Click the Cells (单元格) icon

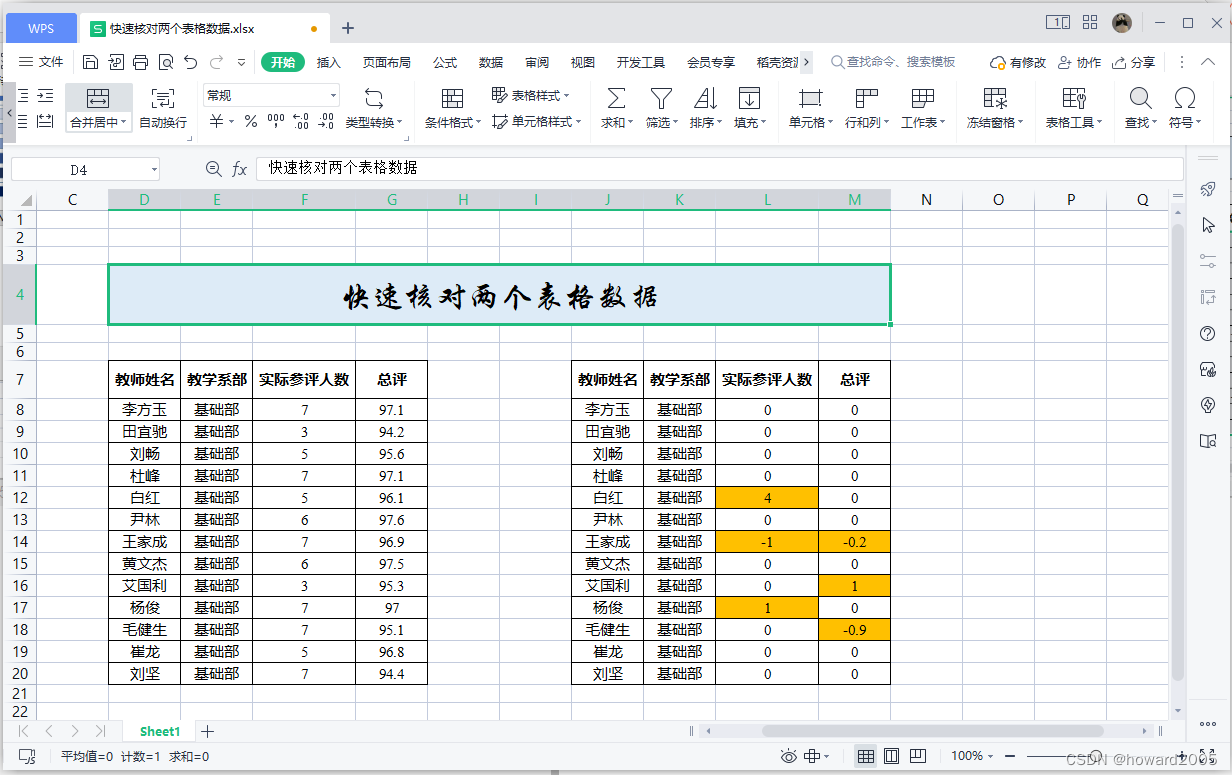click(811, 98)
